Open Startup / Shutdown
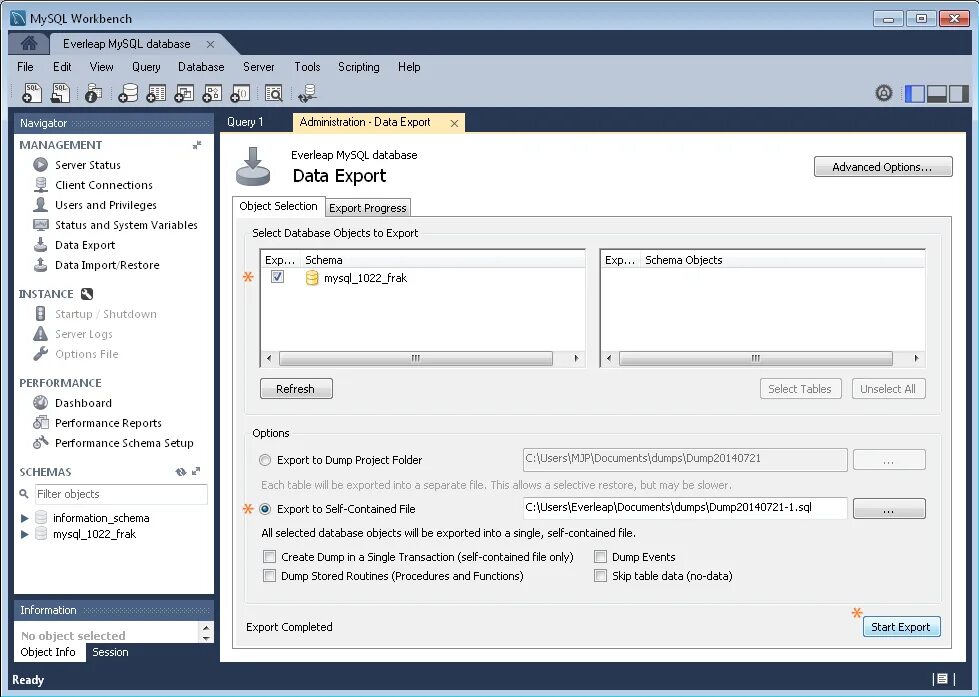This screenshot has width=979, height=697. click(106, 314)
